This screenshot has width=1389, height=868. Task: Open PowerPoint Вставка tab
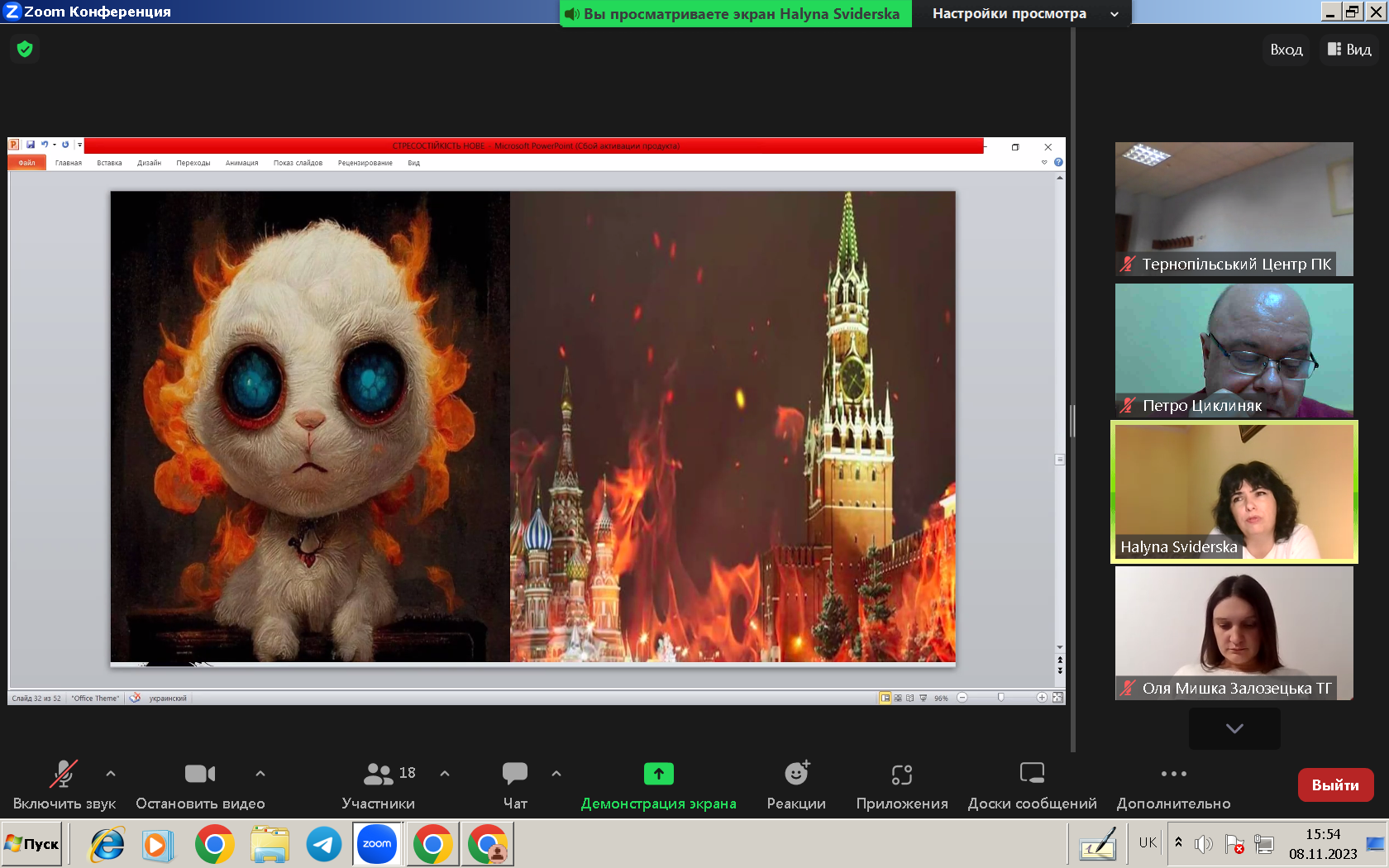(x=109, y=163)
